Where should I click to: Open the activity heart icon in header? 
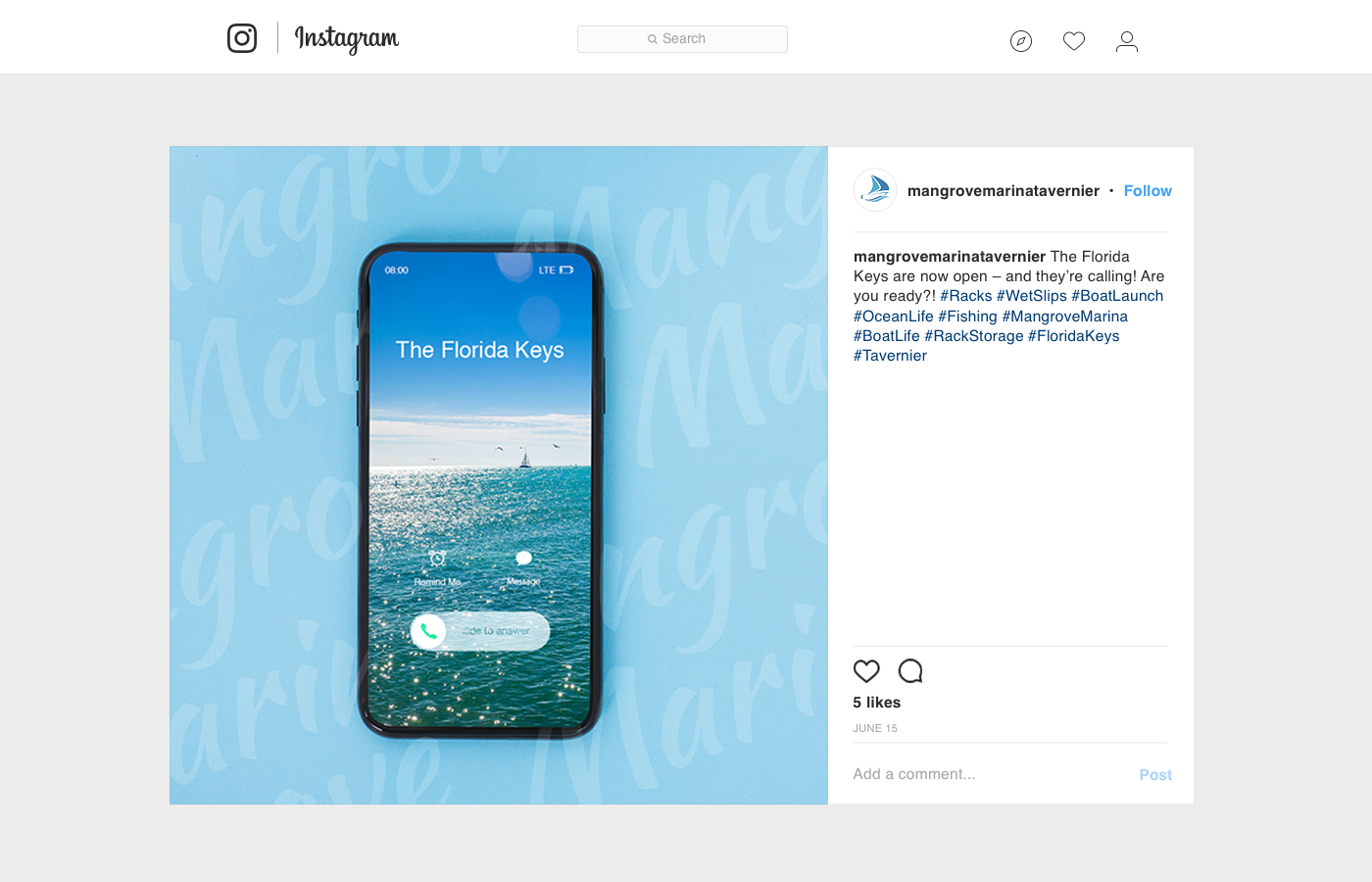click(x=1074, y=41)
